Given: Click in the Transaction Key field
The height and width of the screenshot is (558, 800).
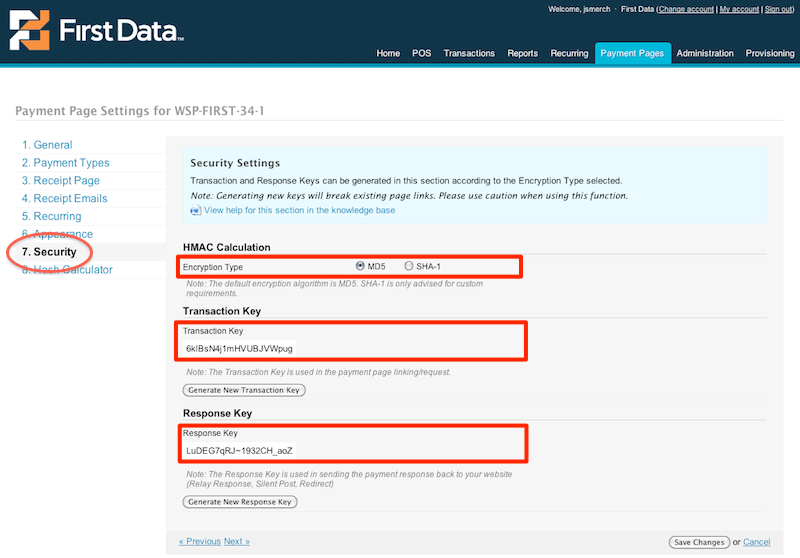Looking at the screenshot, I should (x=240, y=348).
